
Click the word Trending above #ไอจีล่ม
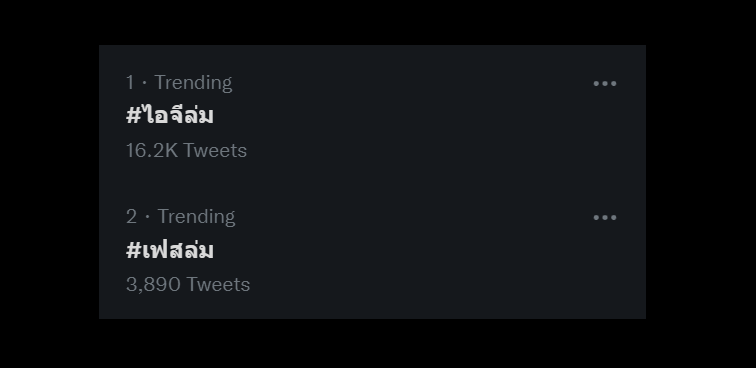point(193,83)
